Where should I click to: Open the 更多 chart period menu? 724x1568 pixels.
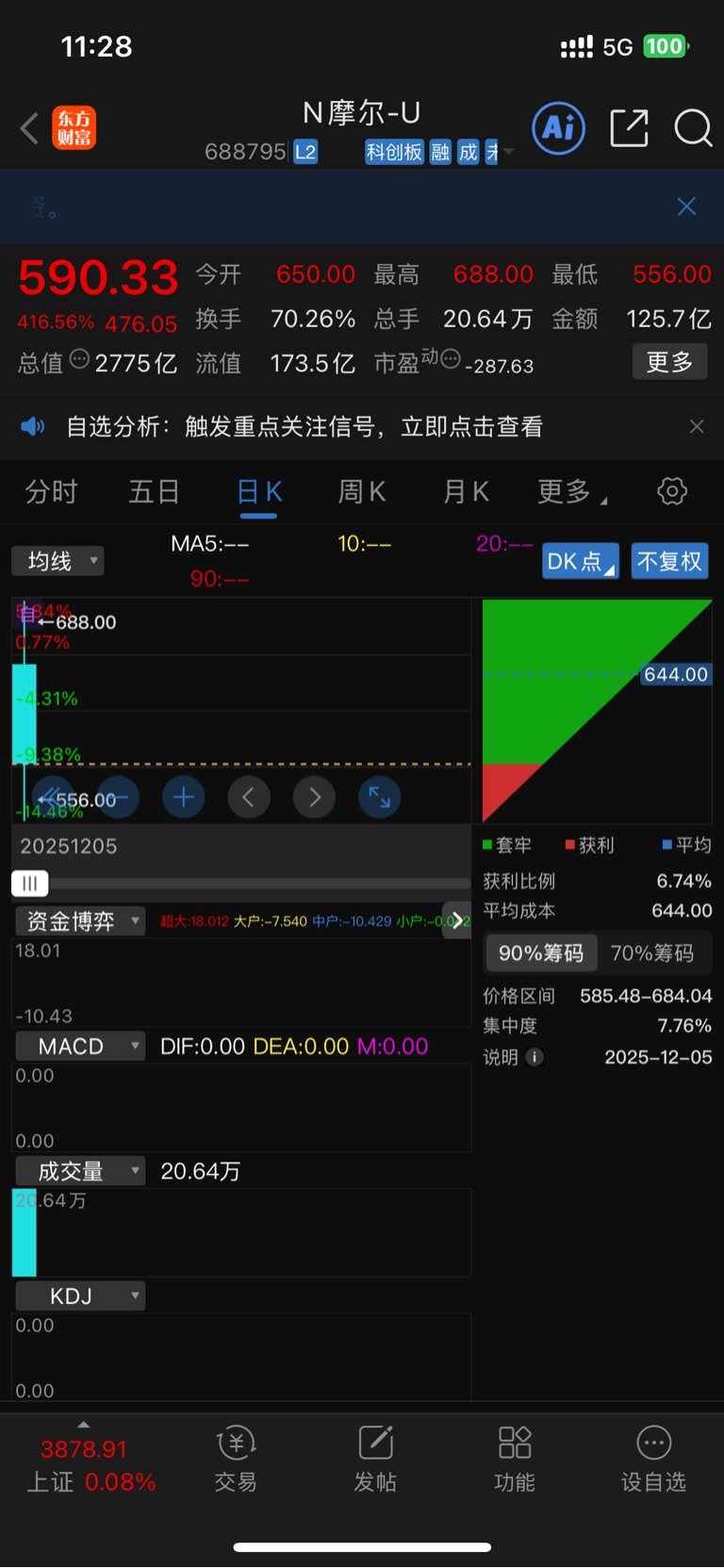(571, 491)
